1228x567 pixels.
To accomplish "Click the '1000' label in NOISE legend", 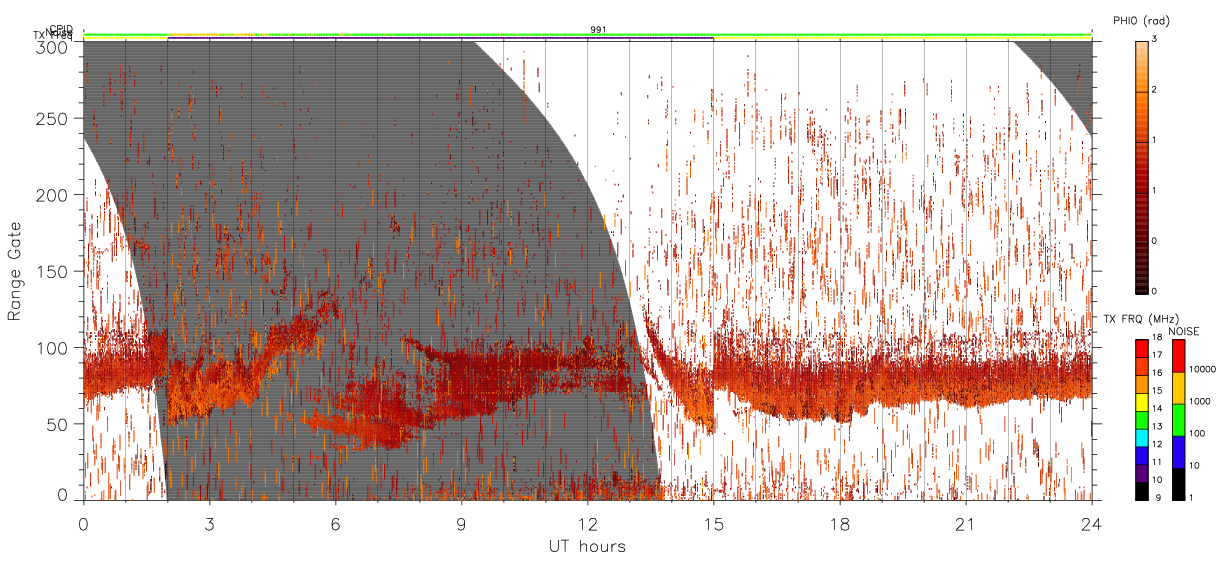I will [1200, 401].
